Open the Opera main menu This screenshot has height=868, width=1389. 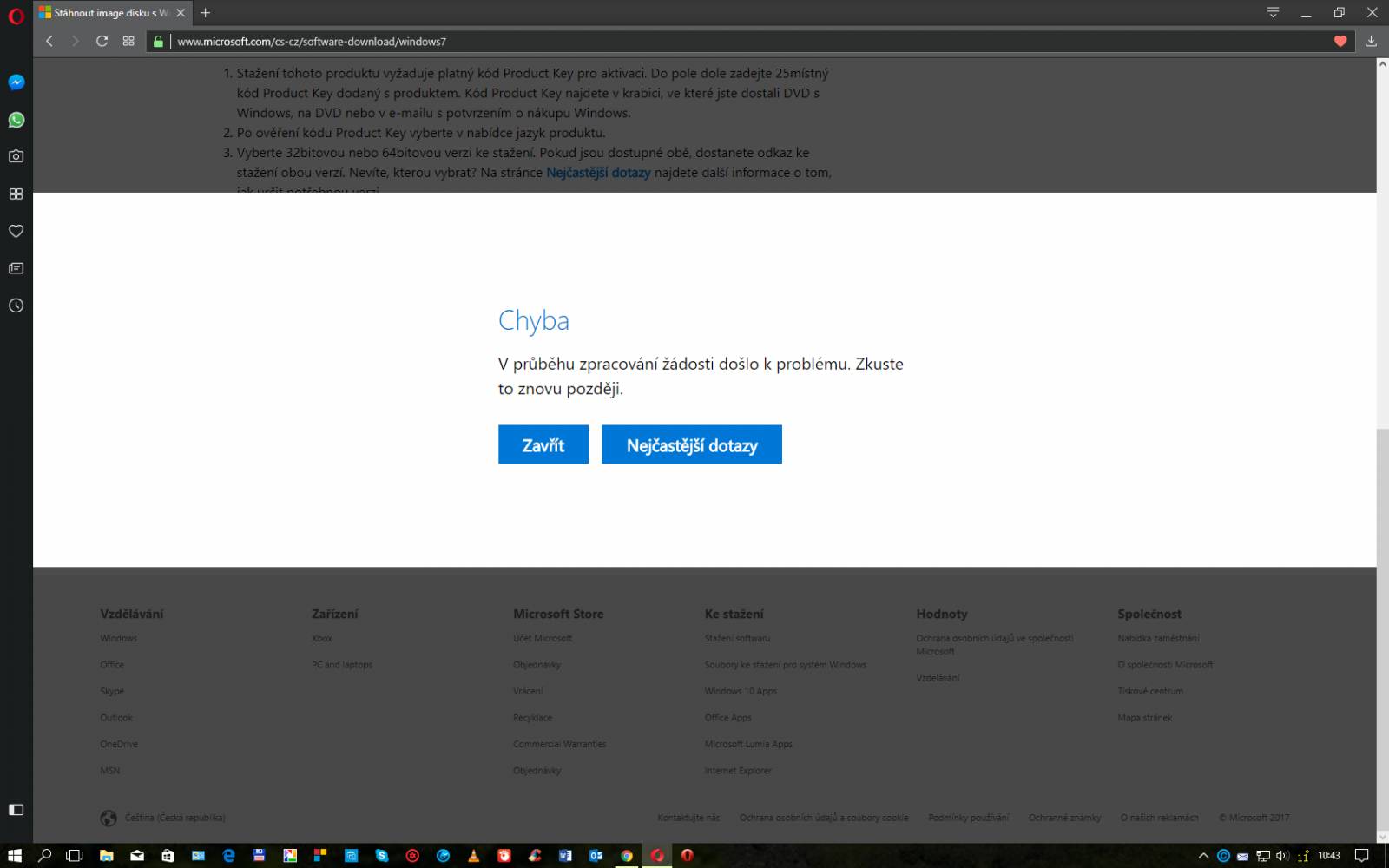(x=16, y=16)
